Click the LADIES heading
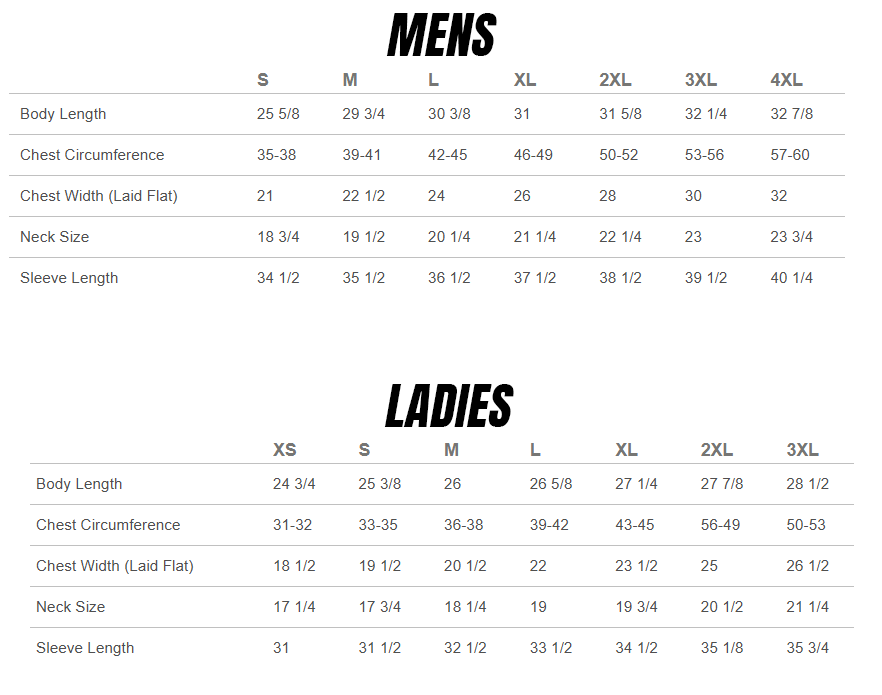Viewport: 882px width, 695px height. click(x=449, y=407)
